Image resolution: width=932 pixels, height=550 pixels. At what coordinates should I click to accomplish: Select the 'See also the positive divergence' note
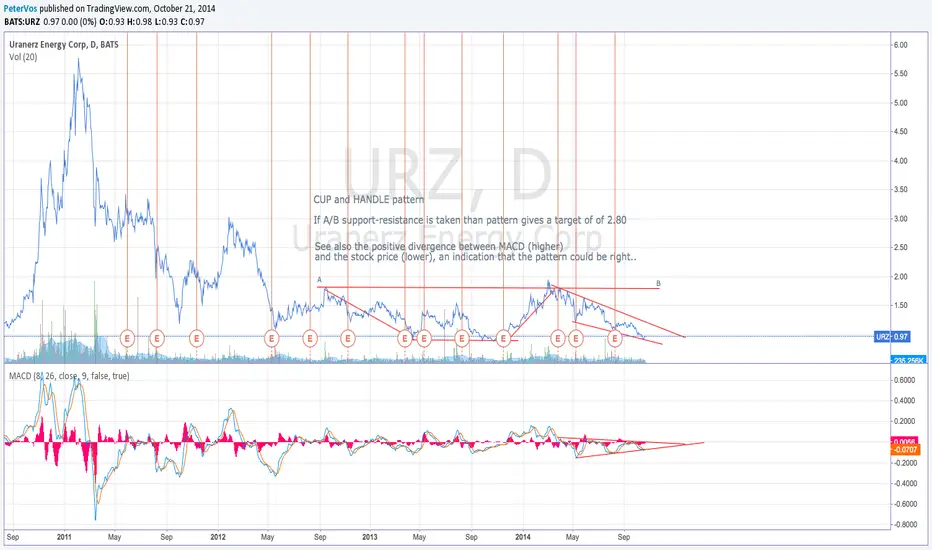pyautogui.click(x=476, y=252)
